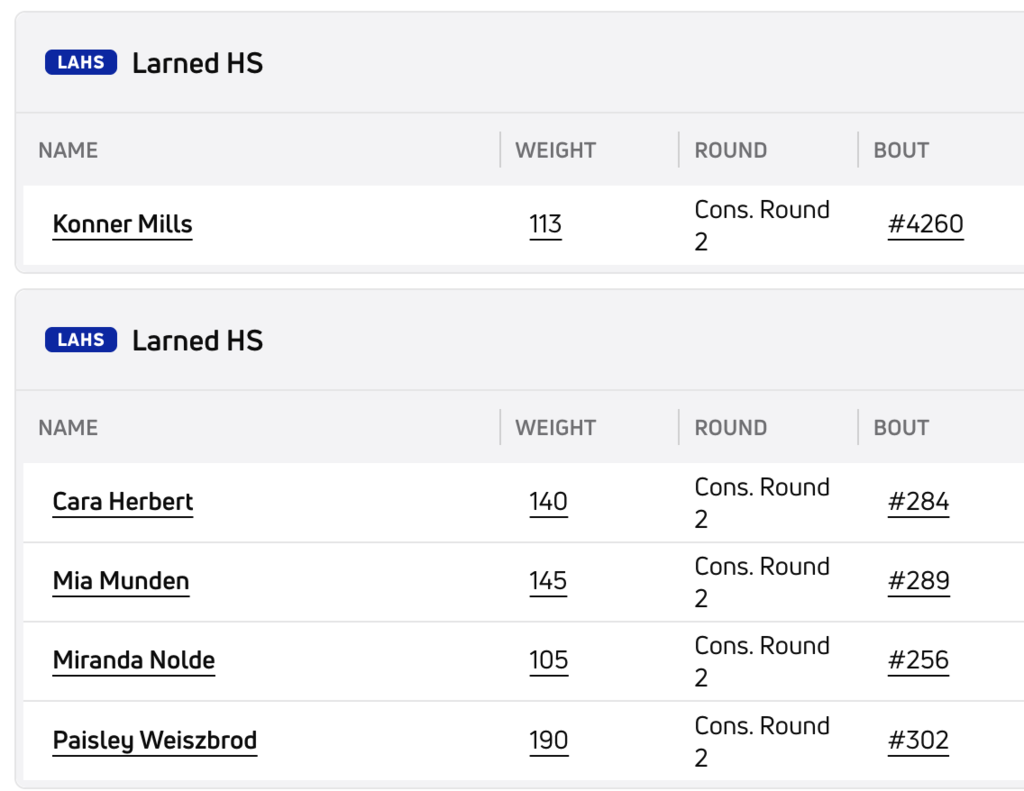Click the 113 weight class link
Screen dimensions: 1024x791
[545, 224]
